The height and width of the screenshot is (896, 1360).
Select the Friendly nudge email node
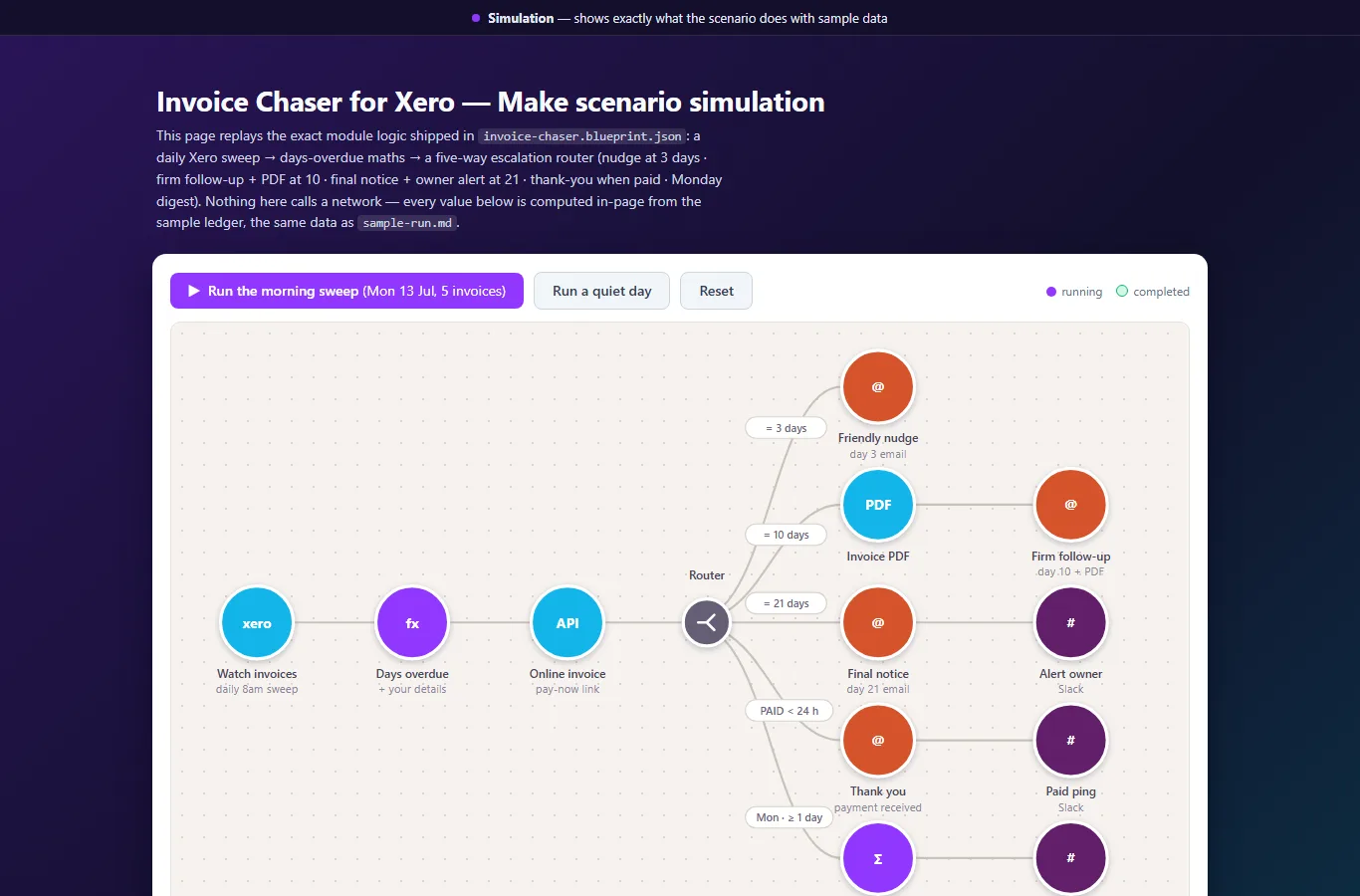point(878,387)
